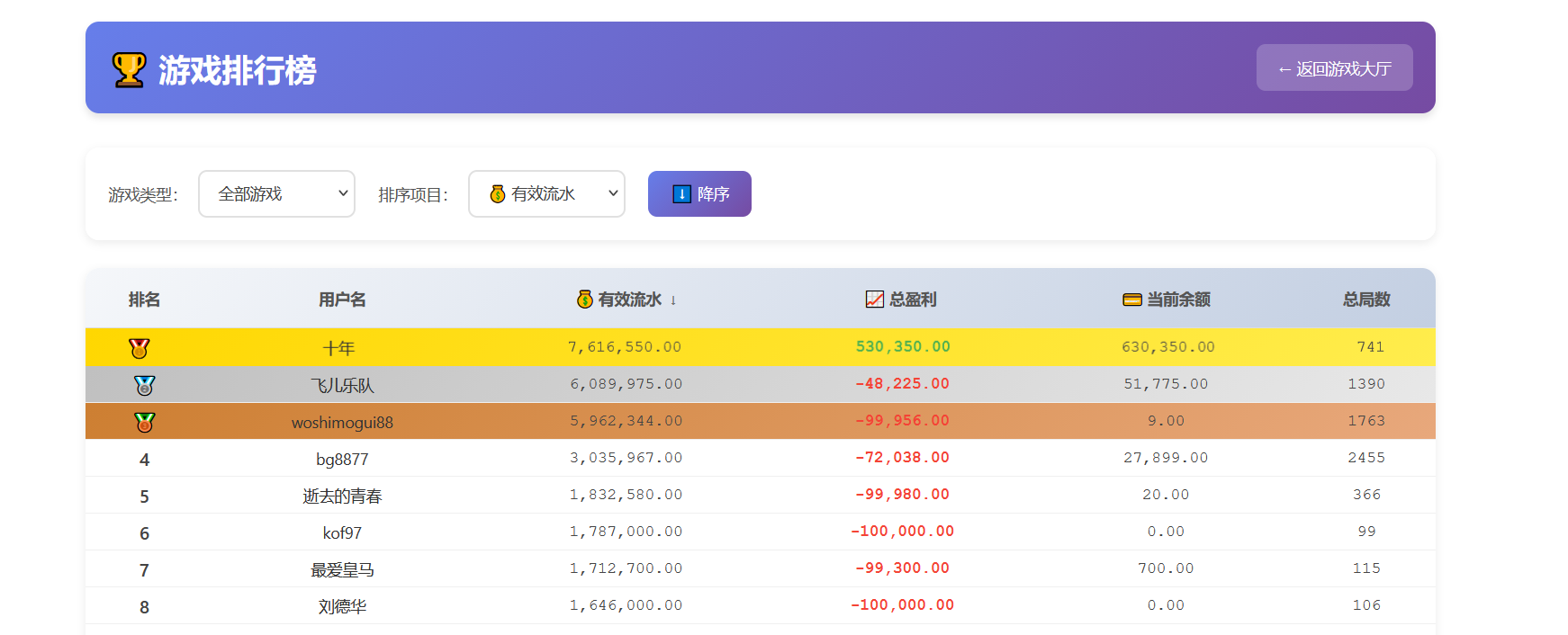
Task: Open the 有效流水 sort item dropdown
Action: (546, 194)
